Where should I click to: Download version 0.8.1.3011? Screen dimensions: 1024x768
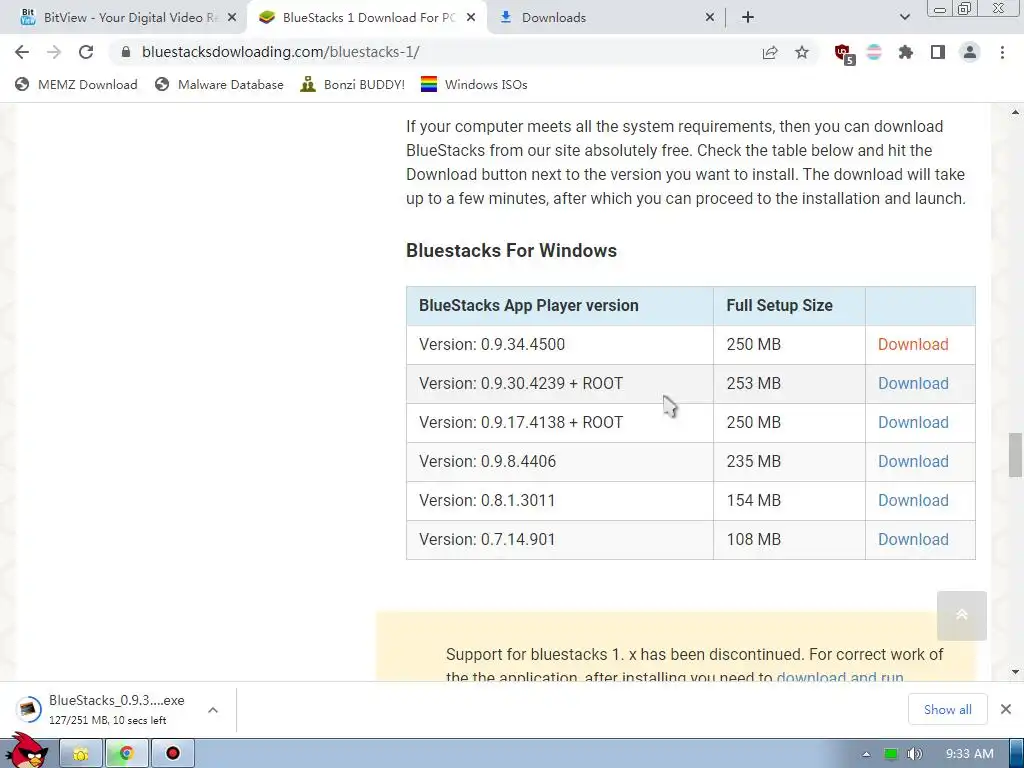[913, 500]
